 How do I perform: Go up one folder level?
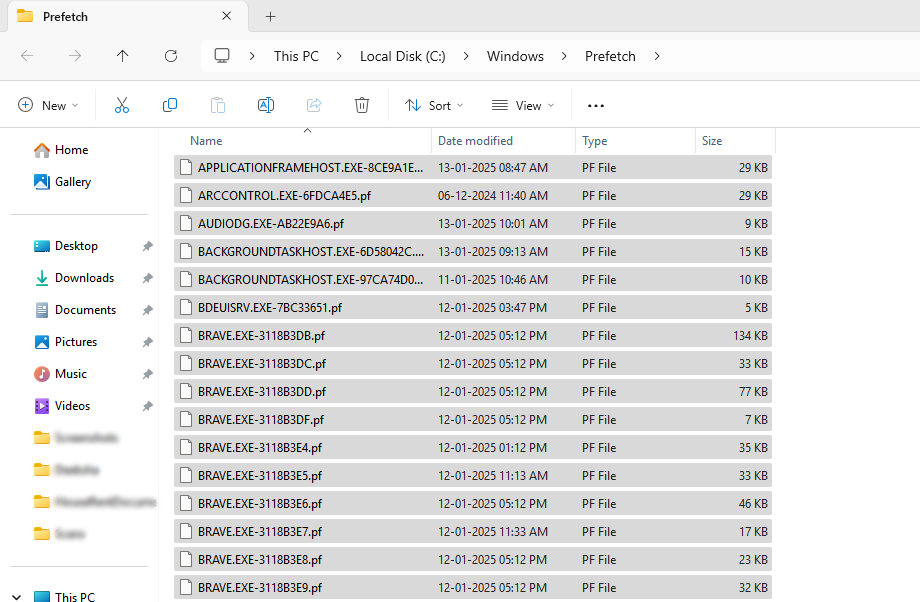[123, 56]
